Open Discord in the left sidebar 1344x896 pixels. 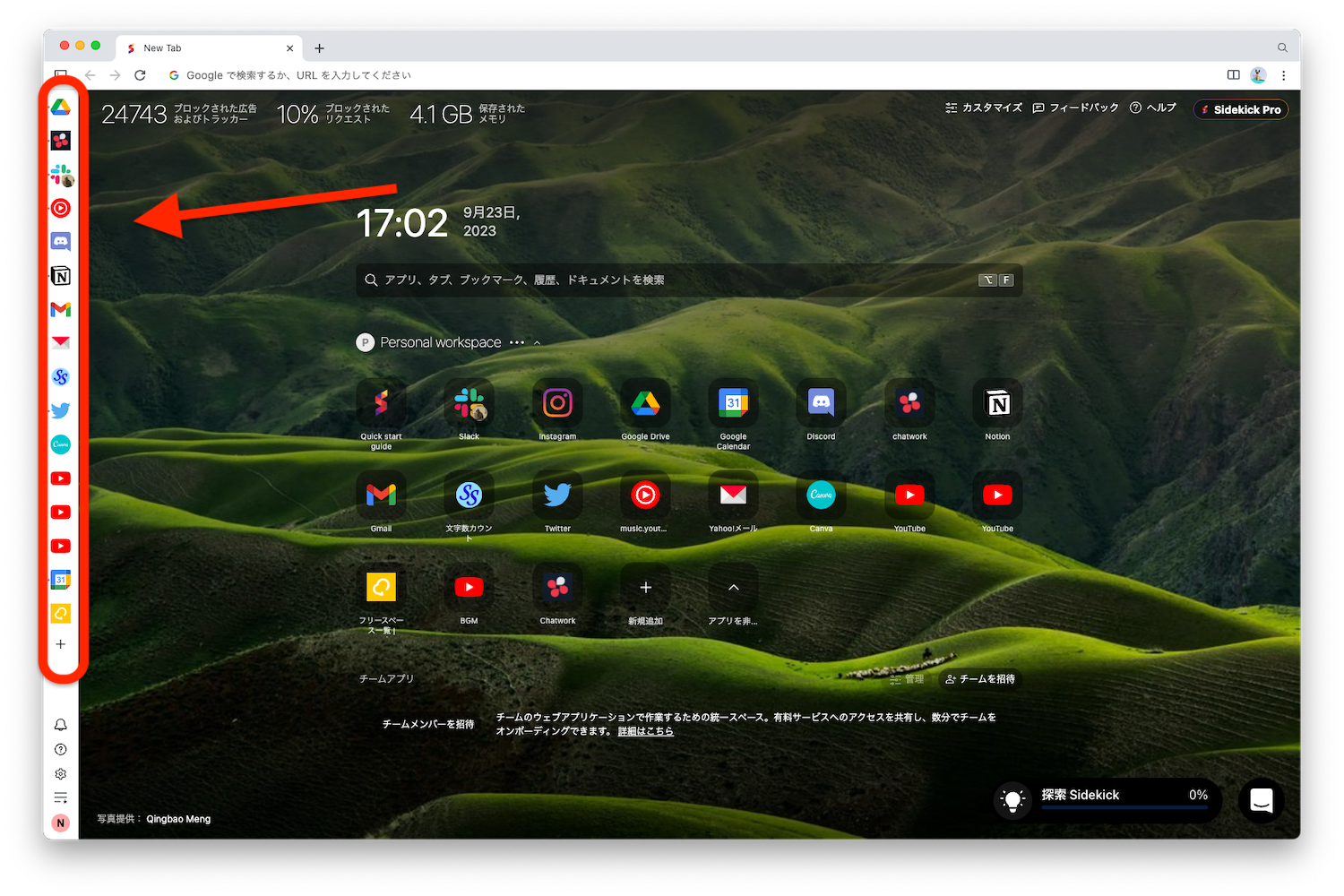tap(61, 242)
